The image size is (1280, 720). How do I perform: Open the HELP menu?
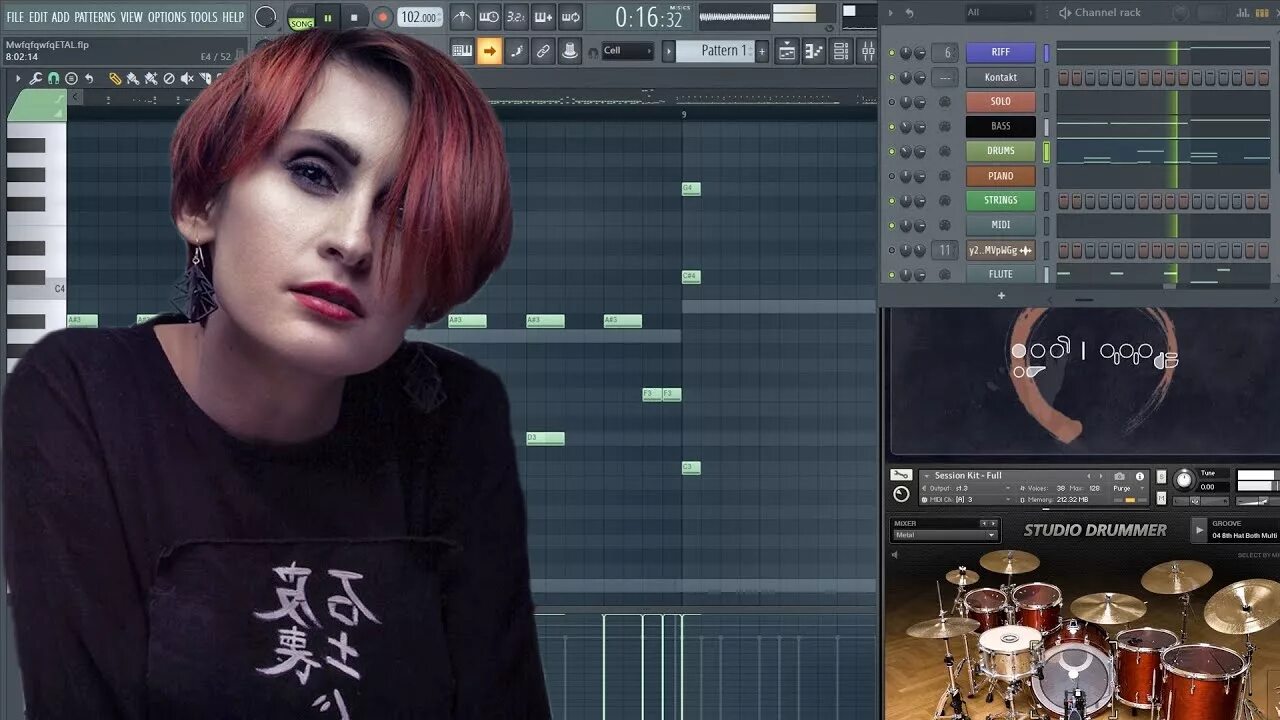point(233,17)
